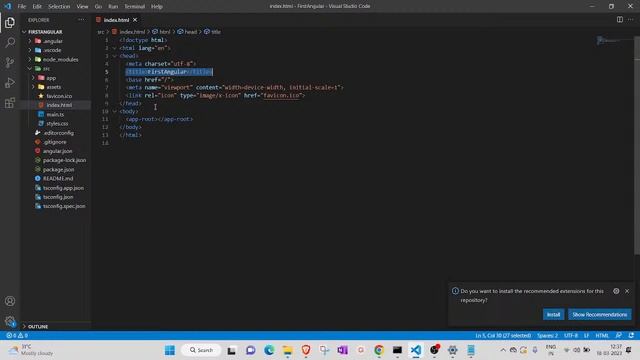The image size is (640, 360).
Task: Change indentation via Spaces: 2
Action: [547, 336]
